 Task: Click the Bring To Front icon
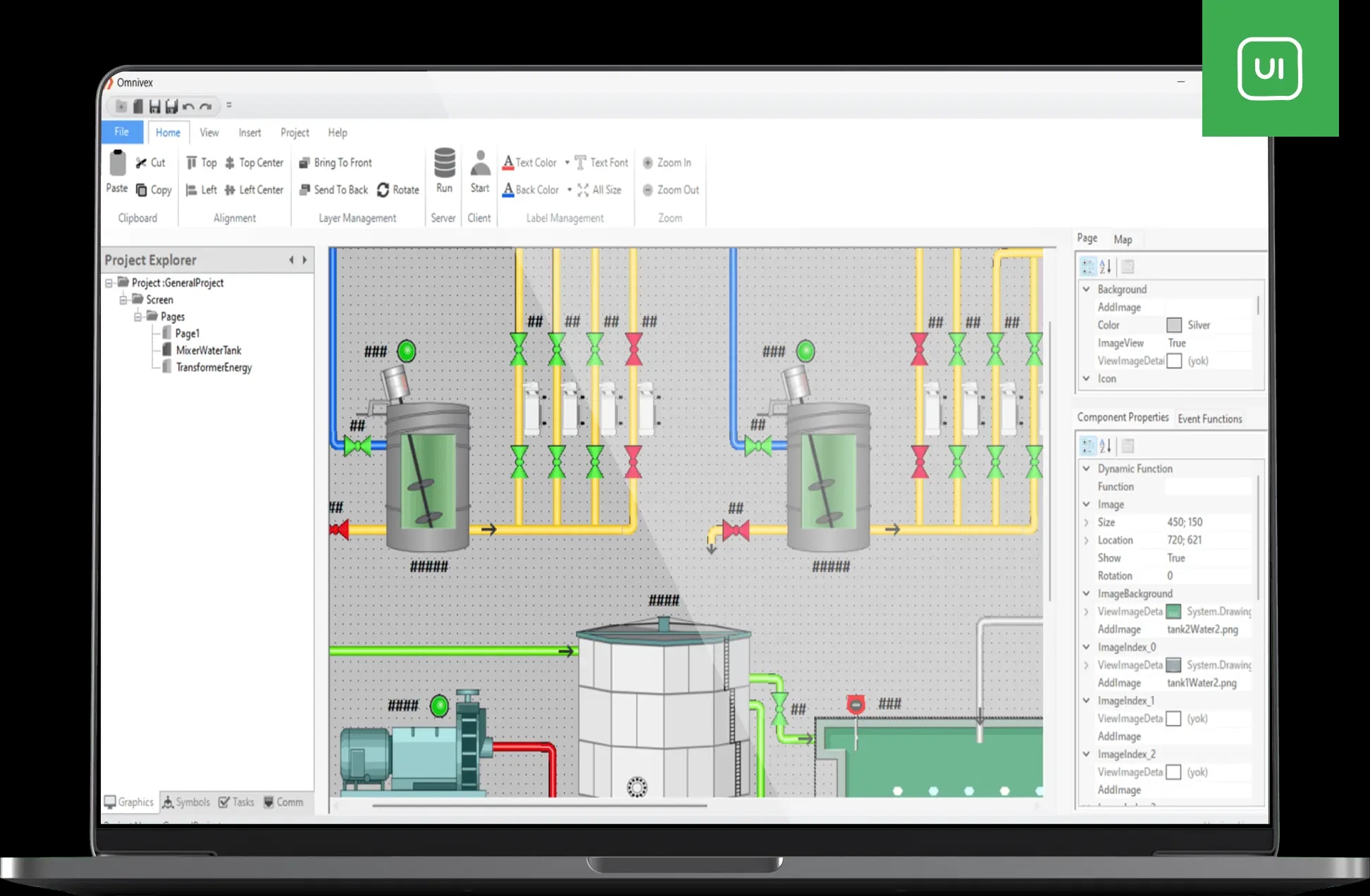coord(304,163)
